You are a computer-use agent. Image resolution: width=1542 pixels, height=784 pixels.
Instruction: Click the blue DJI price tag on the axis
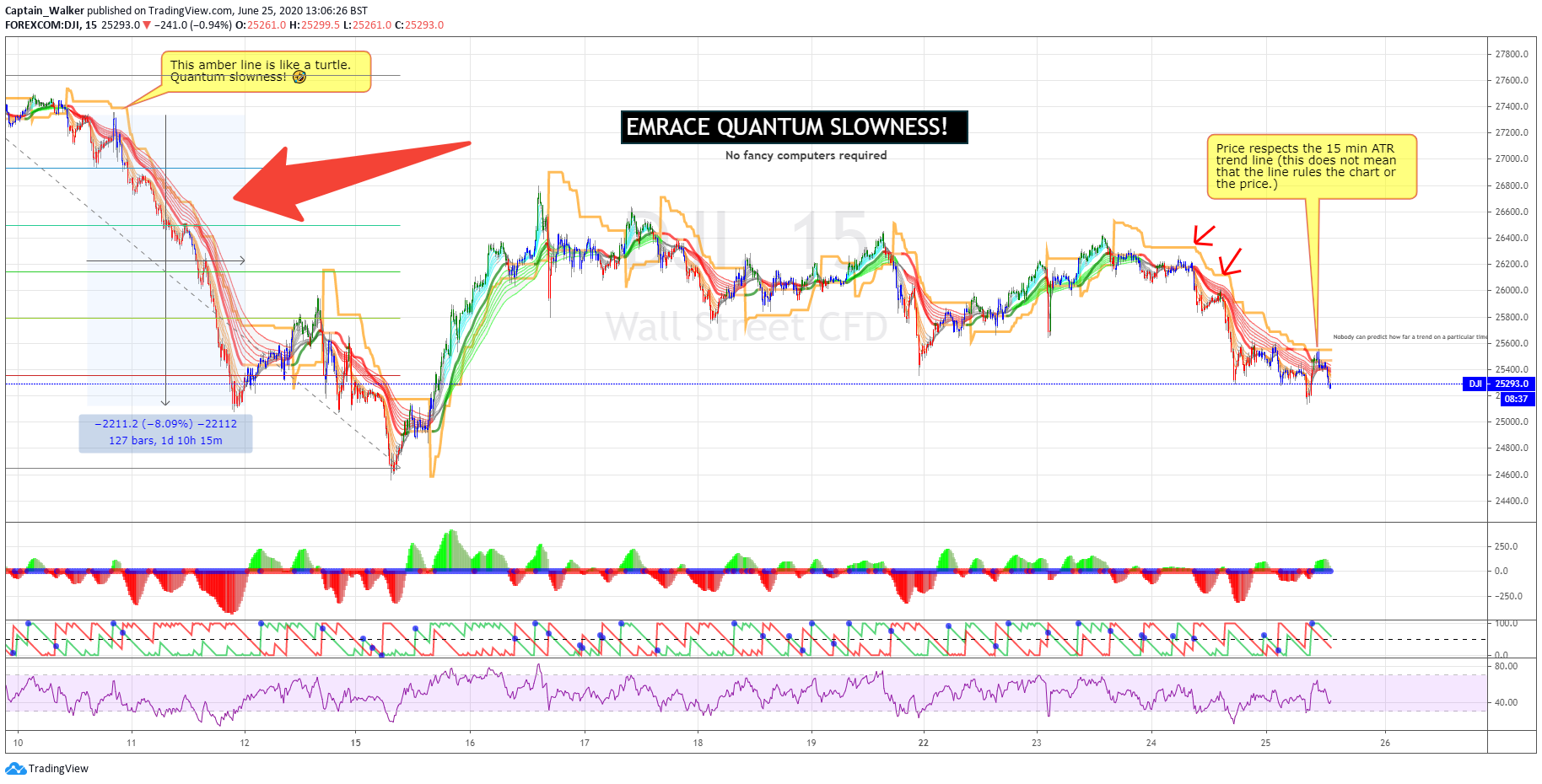(x=1475, y=384)
